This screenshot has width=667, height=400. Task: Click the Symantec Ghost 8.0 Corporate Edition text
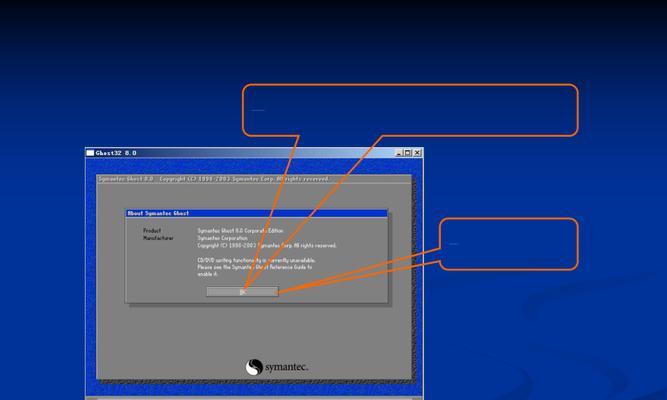coord(240,231)
